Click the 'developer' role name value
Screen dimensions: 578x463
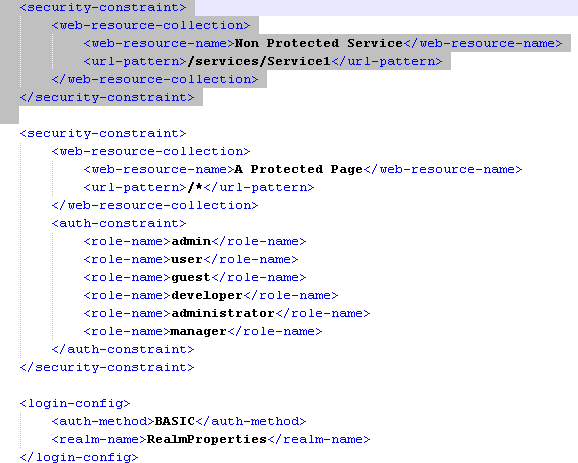[x=207, y=296]
